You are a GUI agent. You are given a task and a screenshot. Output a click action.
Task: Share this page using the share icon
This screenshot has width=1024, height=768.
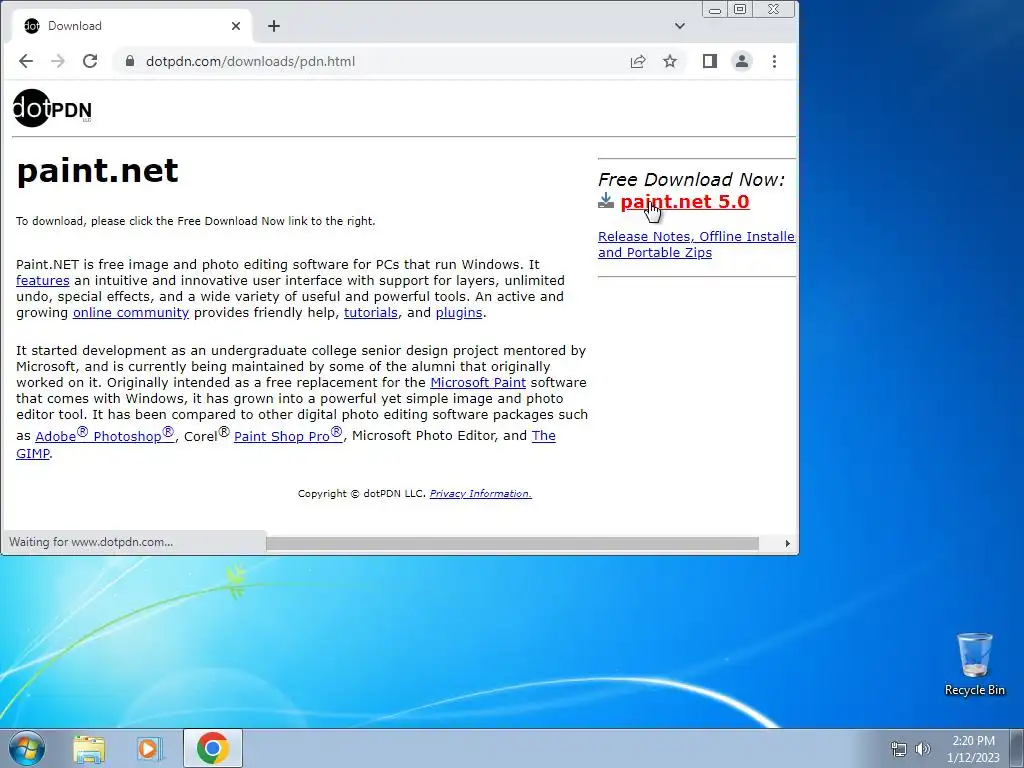pos(638,61)
